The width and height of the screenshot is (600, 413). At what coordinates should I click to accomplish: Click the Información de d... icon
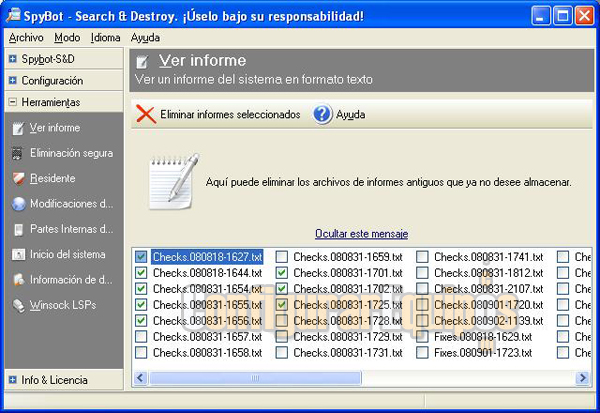(18, 280)
